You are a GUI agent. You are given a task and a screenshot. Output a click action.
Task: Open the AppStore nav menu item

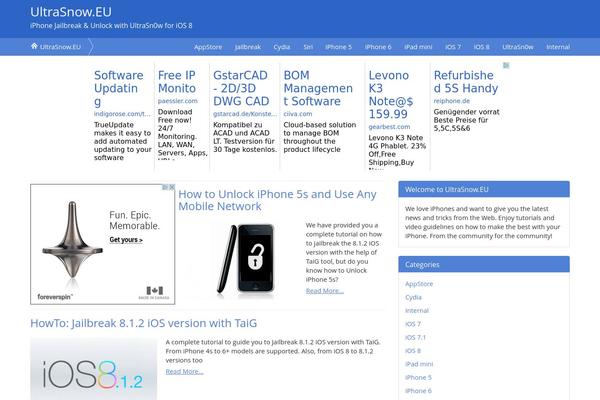point(208,47)
